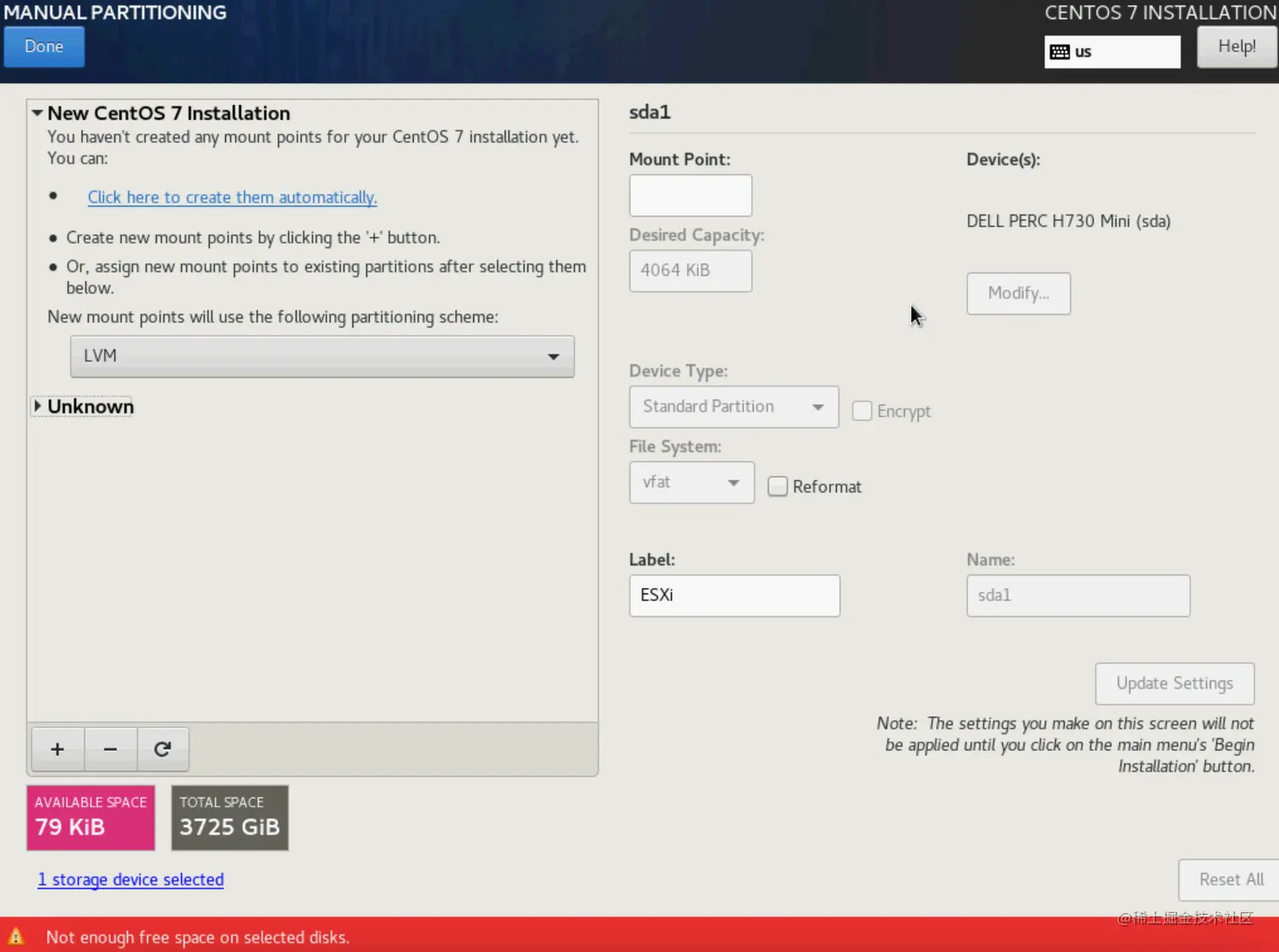1279x952 pixels.
Task: Collapse the New CentOS 7 Installation section
Action: click(37, 112)
